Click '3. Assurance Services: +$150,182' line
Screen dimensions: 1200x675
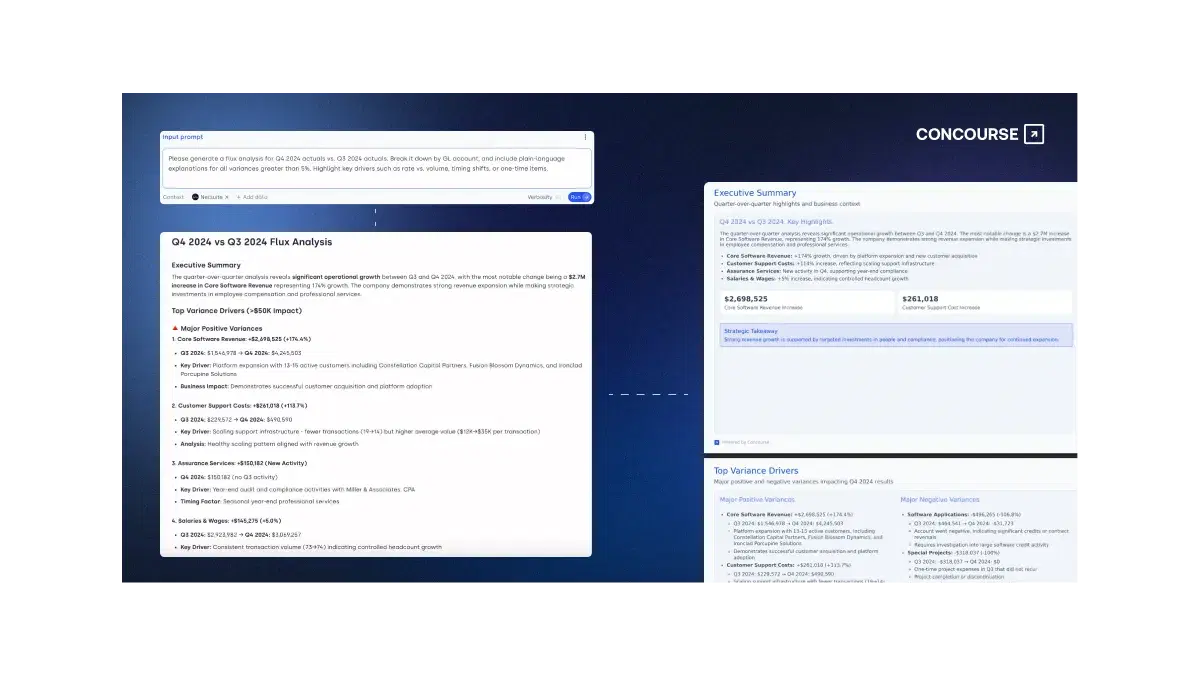tap(239, 463)
